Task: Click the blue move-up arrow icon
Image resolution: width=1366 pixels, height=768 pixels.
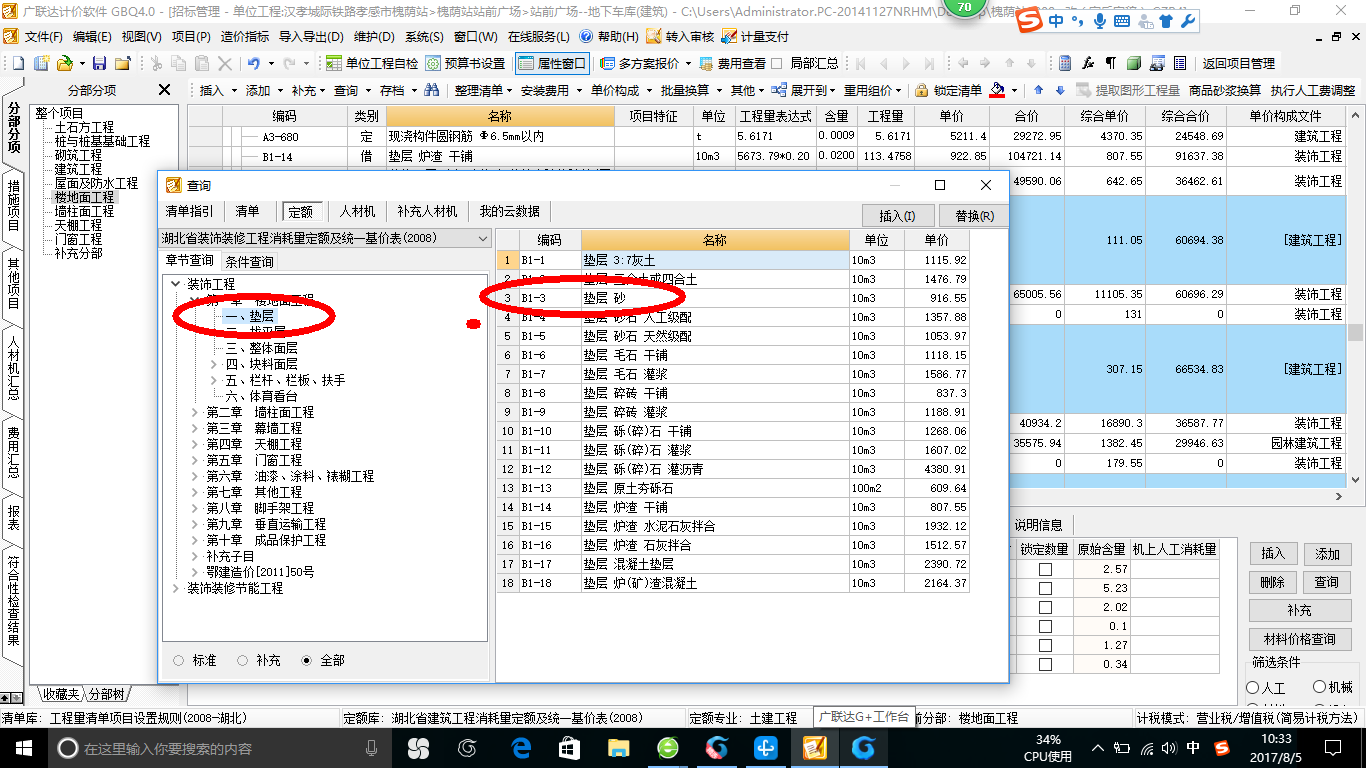Action: (x=1038, y=90)
